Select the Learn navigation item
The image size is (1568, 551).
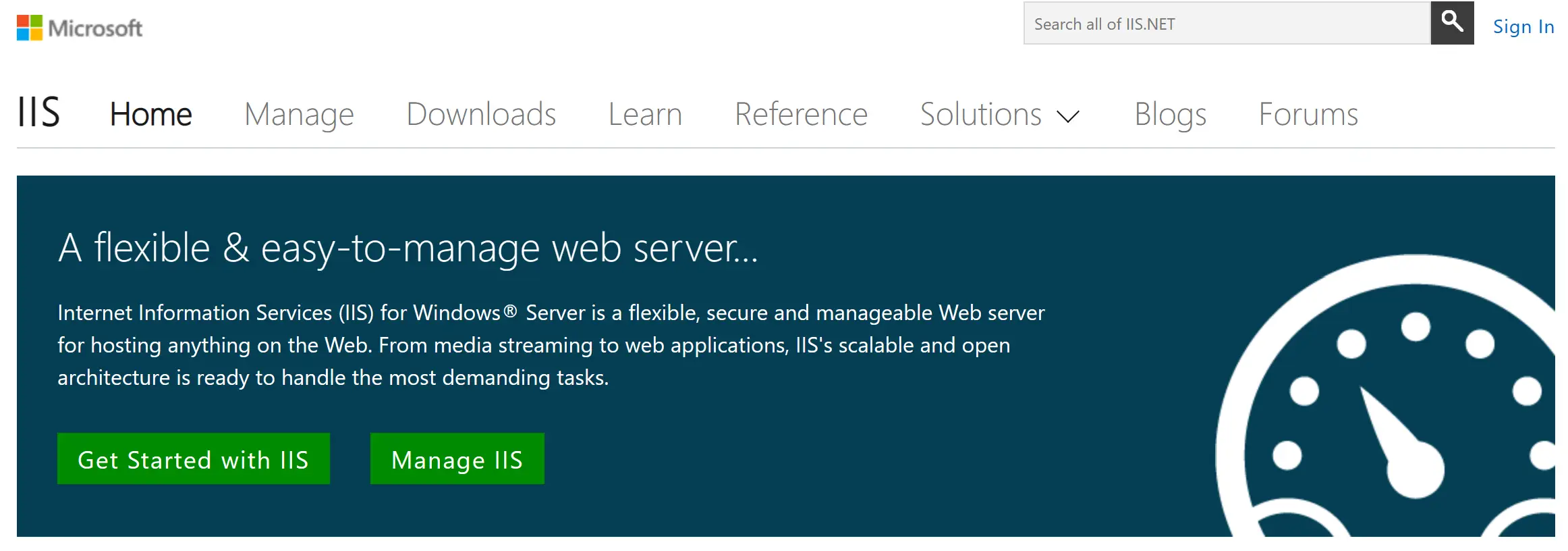coord(645,113)
